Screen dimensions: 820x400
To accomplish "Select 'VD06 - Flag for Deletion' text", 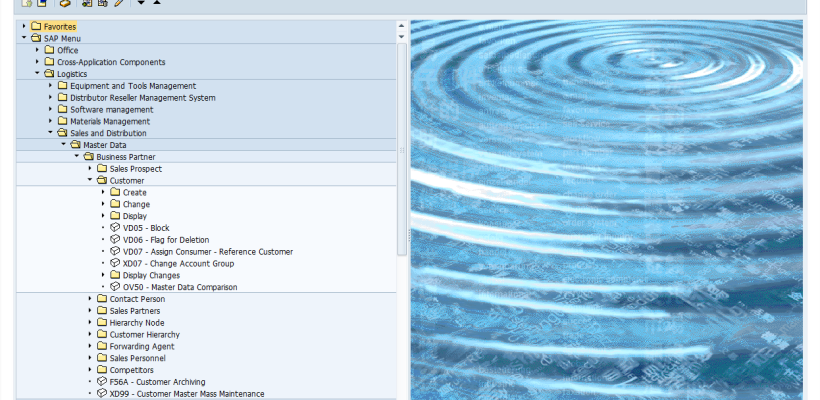I will tap(166, 240).
